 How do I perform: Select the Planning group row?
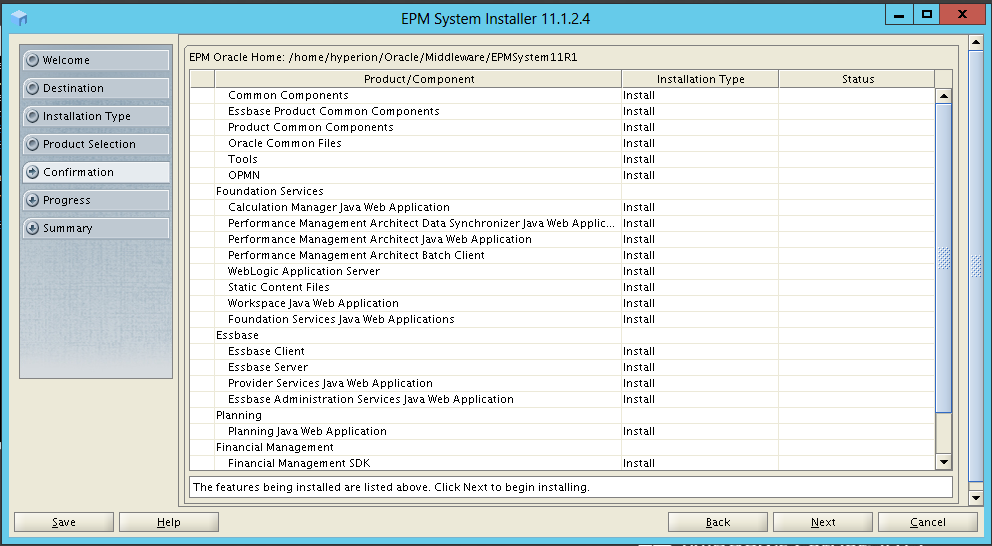click(x=562, y=416)
